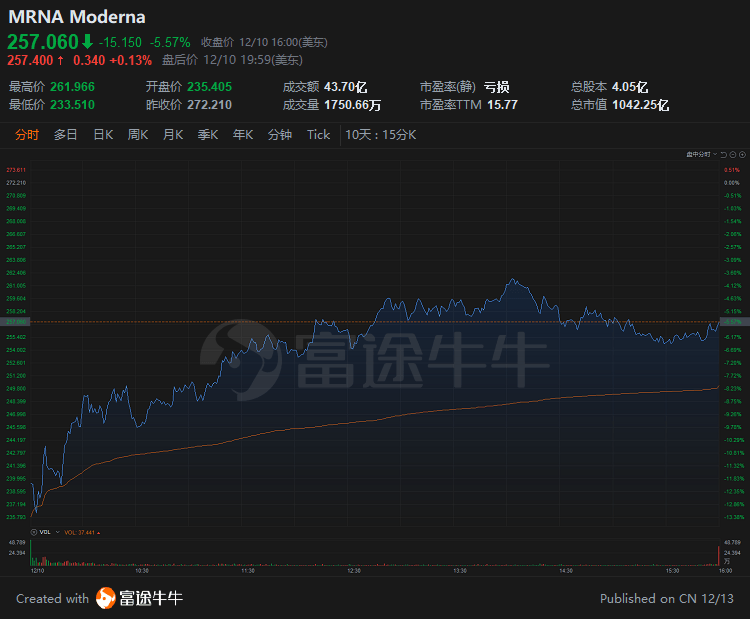Click the Published on CN 12/13 text
750x619 pixels.
click(667, 598)
